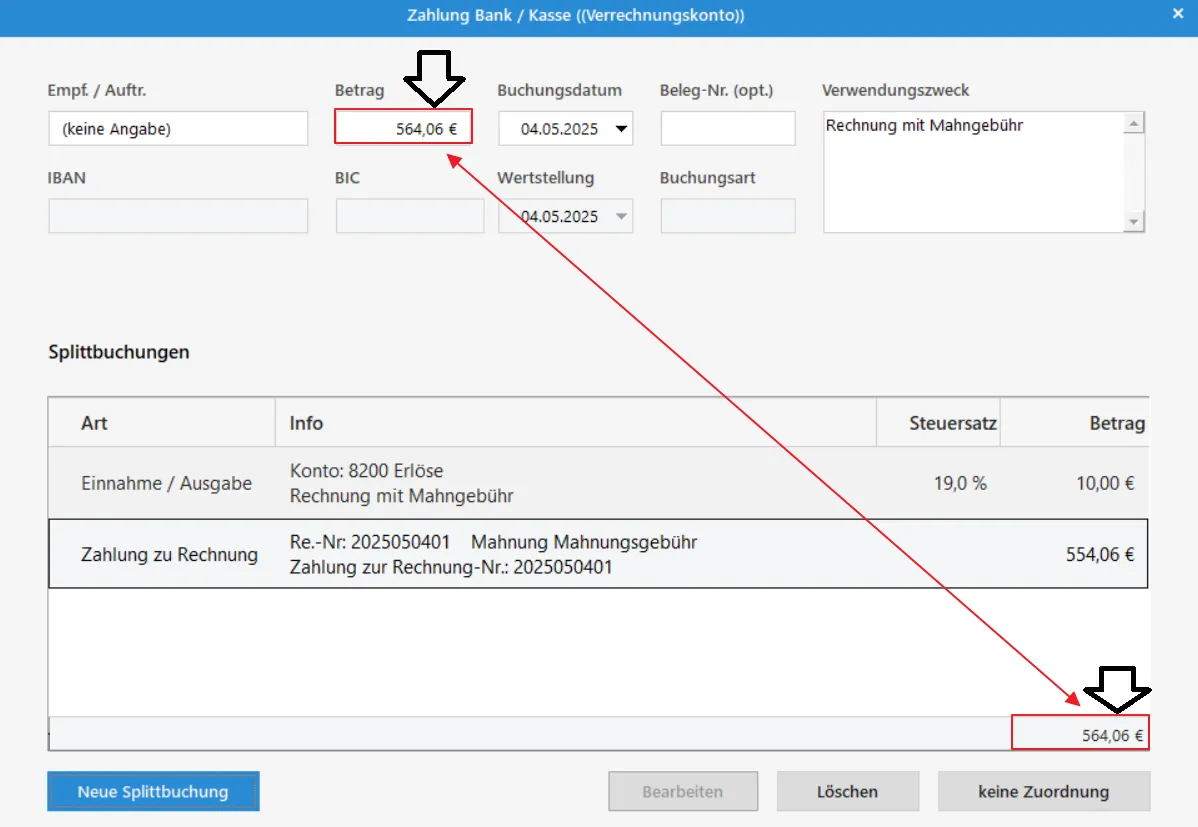This screenshot has height=827, width=1198.
Task: Open the Buchungsdatum date dropdown
Action: point(621,129)
